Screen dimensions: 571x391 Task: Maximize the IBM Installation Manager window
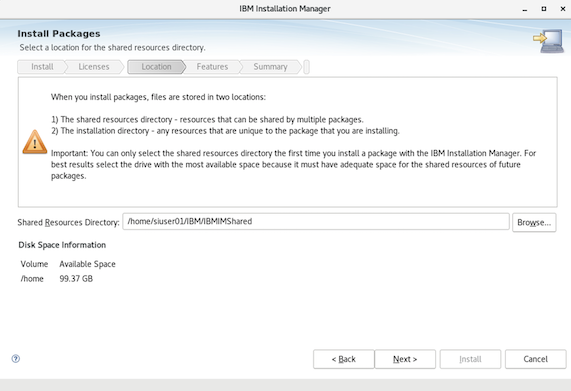[x=544, y=9]
